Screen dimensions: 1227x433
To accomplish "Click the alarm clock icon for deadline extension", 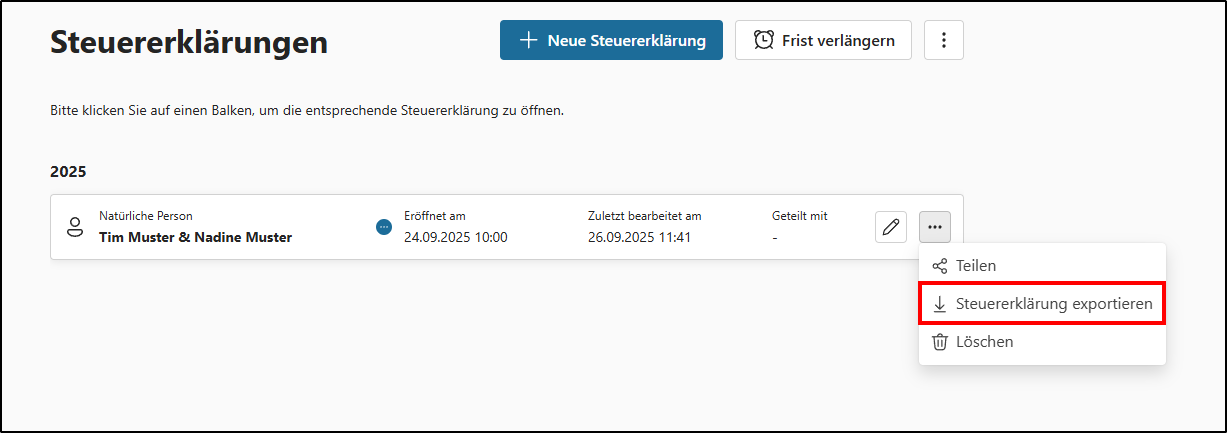I will tap(764, 41).
